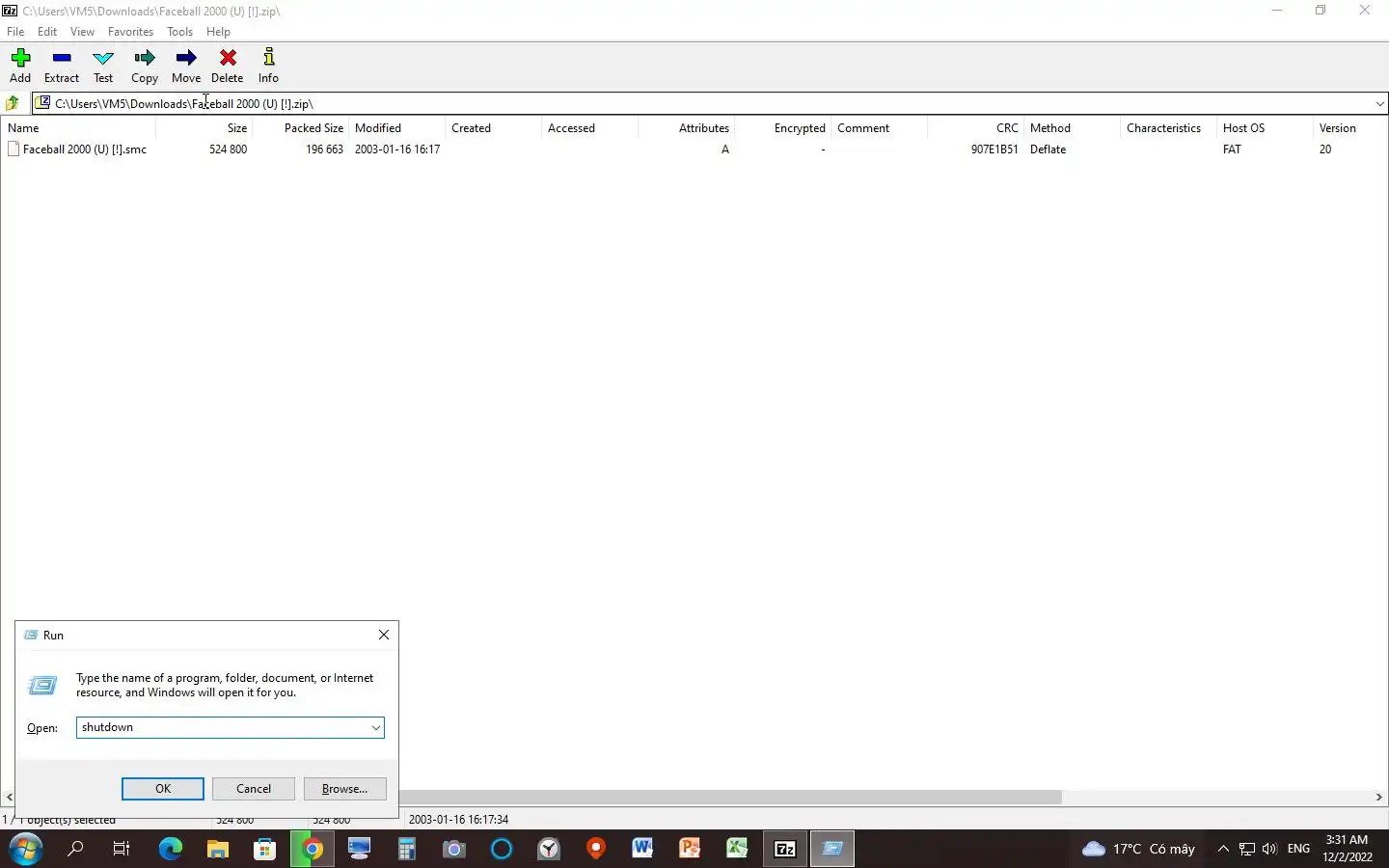Sort by CRC column header
Image resolution: width=1389 pixels, height=868 pixels.
975,128
